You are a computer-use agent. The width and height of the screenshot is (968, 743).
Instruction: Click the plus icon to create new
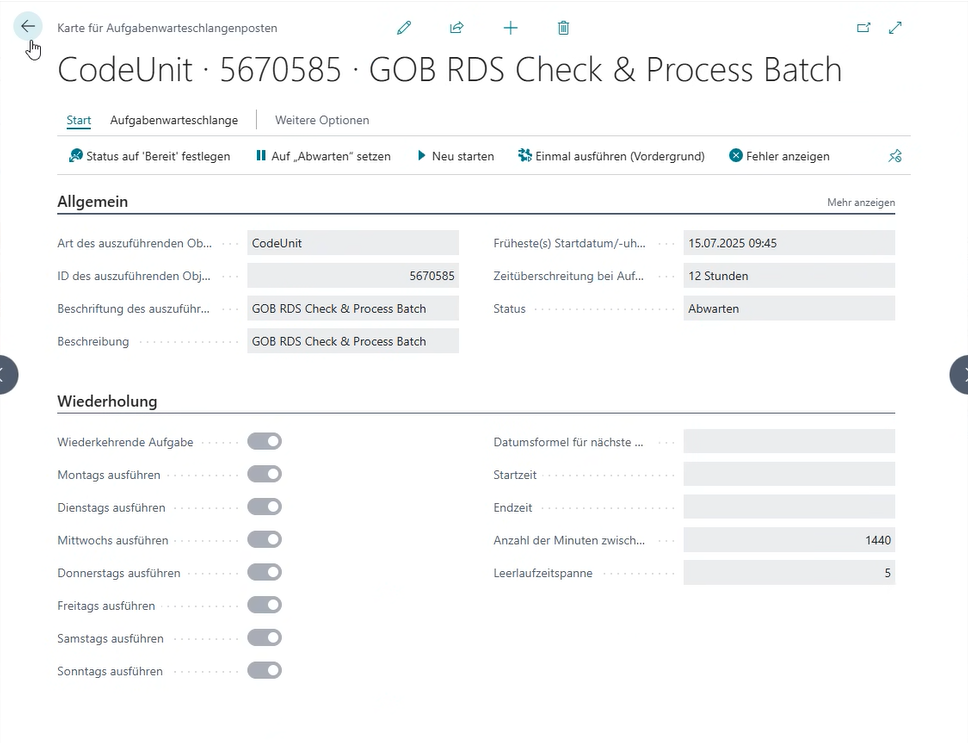coord(511,28)
